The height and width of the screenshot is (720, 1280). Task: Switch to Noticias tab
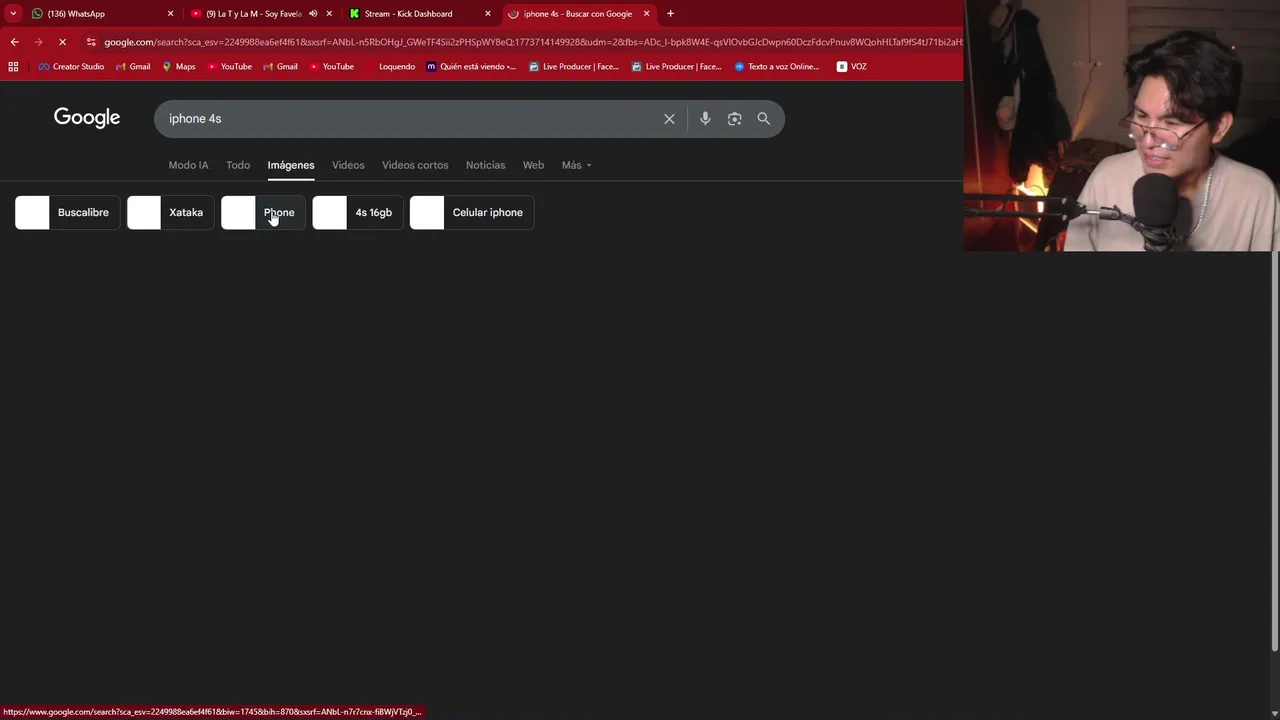pyautogui.click(x=485, y=165)
